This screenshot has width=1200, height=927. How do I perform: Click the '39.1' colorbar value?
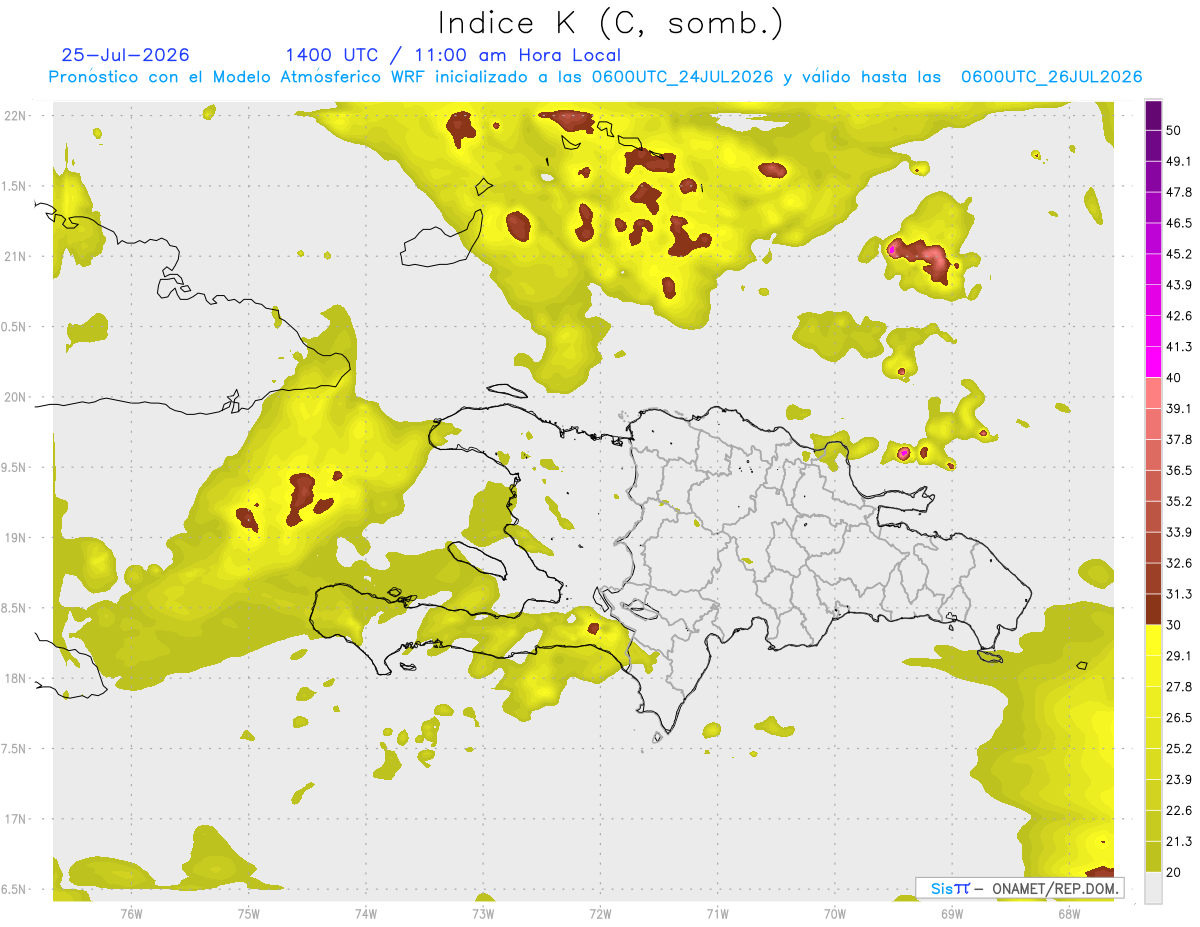tap(1179, 408)
